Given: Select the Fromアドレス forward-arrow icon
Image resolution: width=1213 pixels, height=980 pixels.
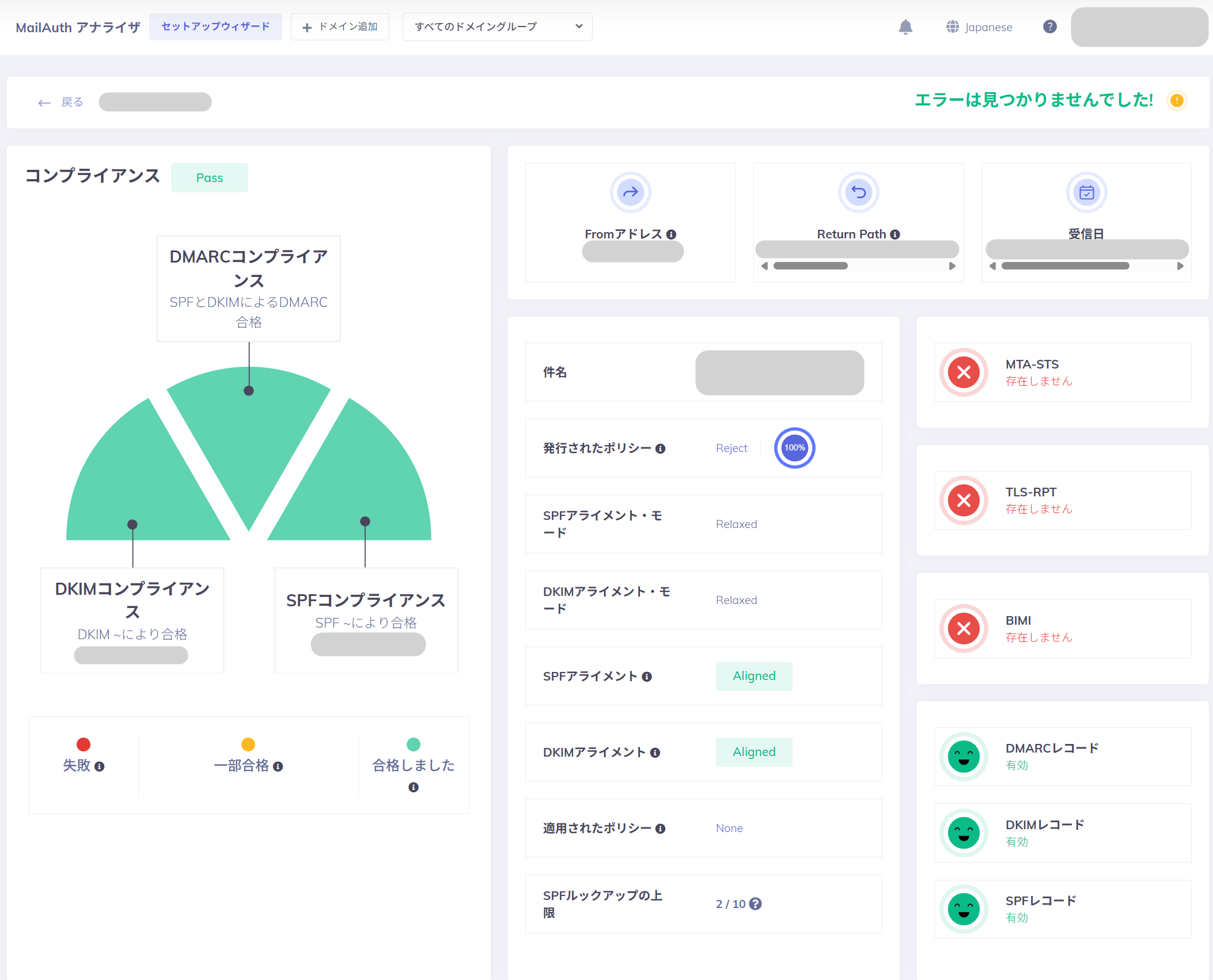Looking at the screenshot, I should point(630,192).
